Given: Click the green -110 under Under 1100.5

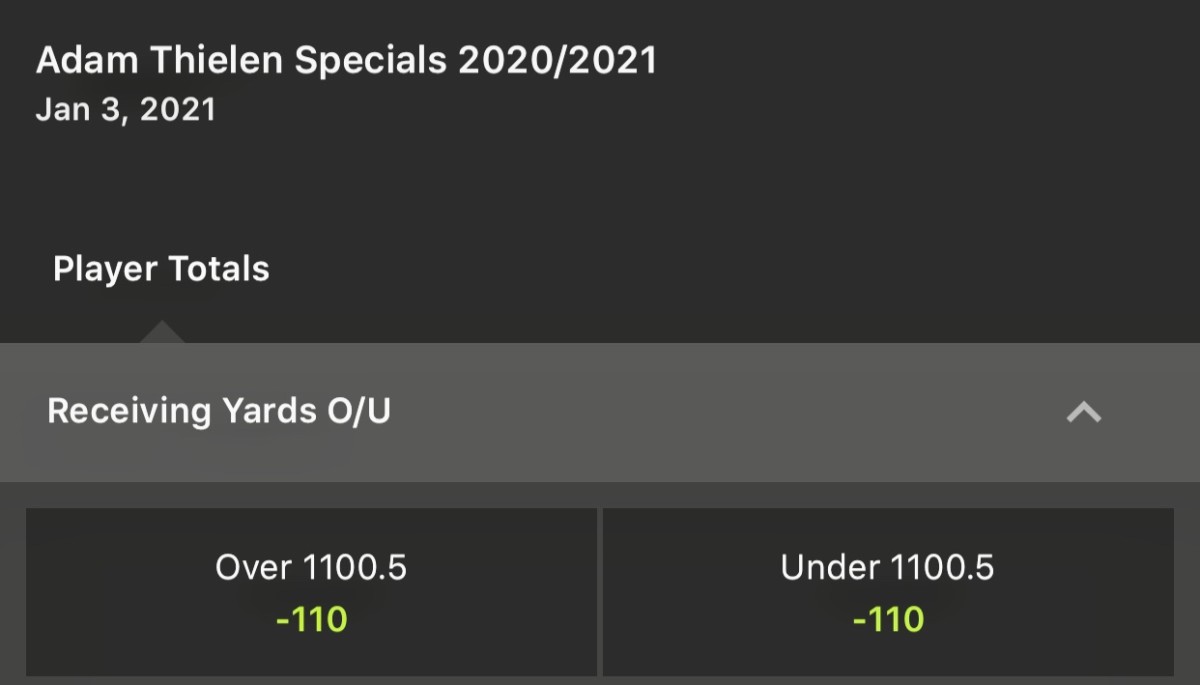Looking at the screenshot, I should click(x=888, y=618).
